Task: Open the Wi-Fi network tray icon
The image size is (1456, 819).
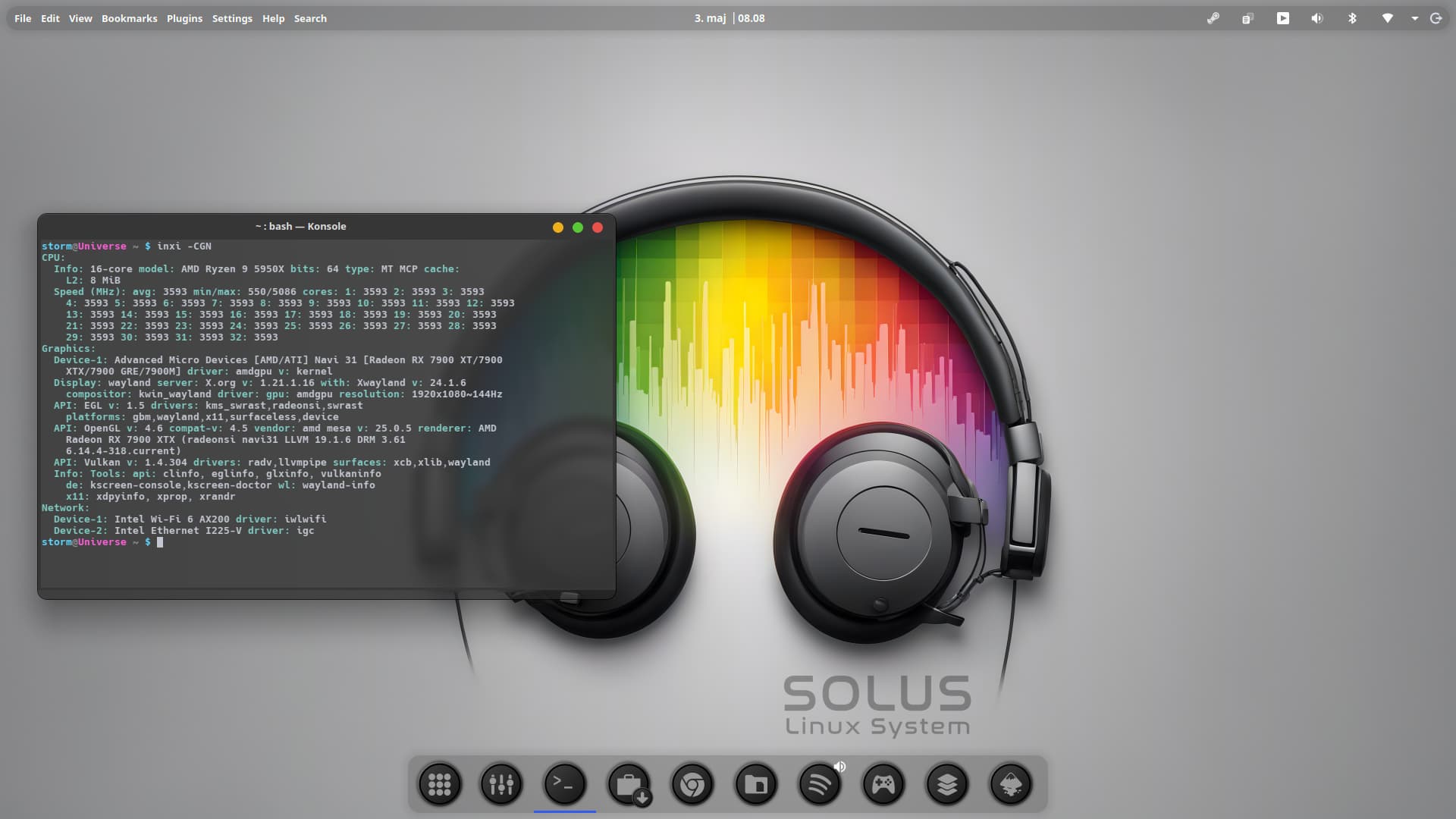Action: pyautogui.click(x=1387, y=18)
